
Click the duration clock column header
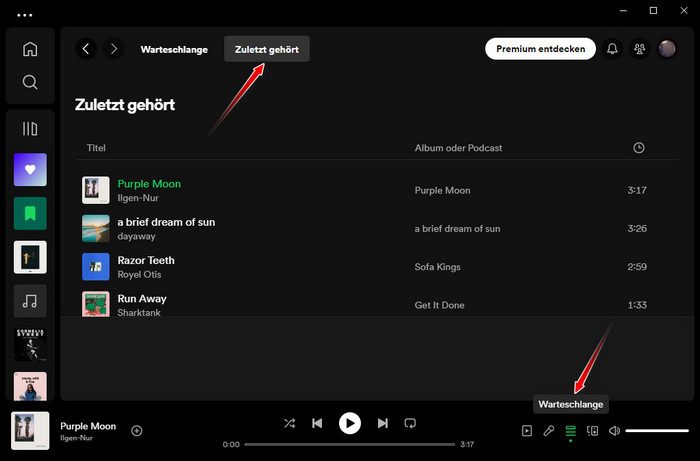click(x=639, y=148)
